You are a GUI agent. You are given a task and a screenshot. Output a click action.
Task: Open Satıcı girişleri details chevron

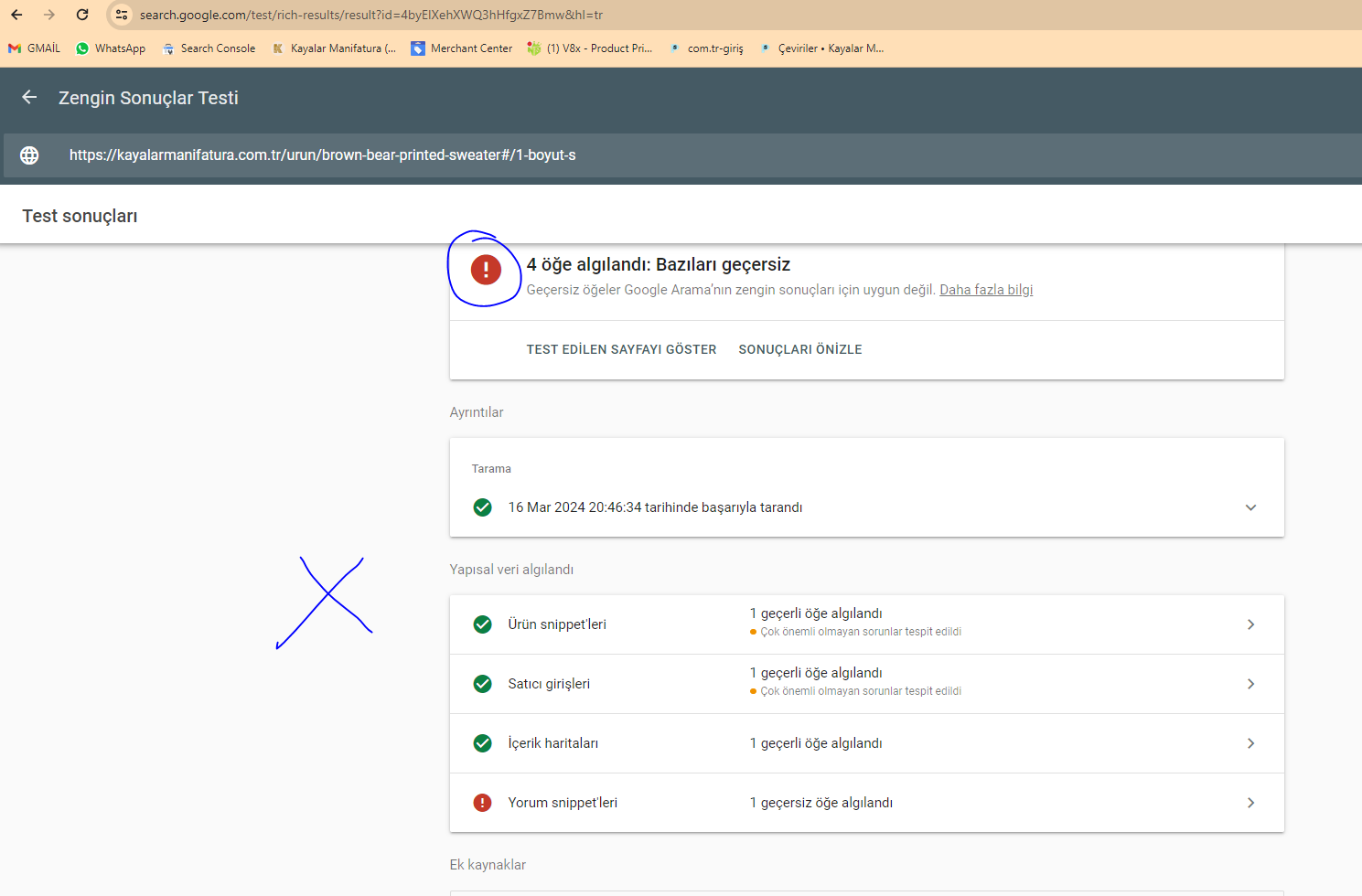(x=1250, y=684)
